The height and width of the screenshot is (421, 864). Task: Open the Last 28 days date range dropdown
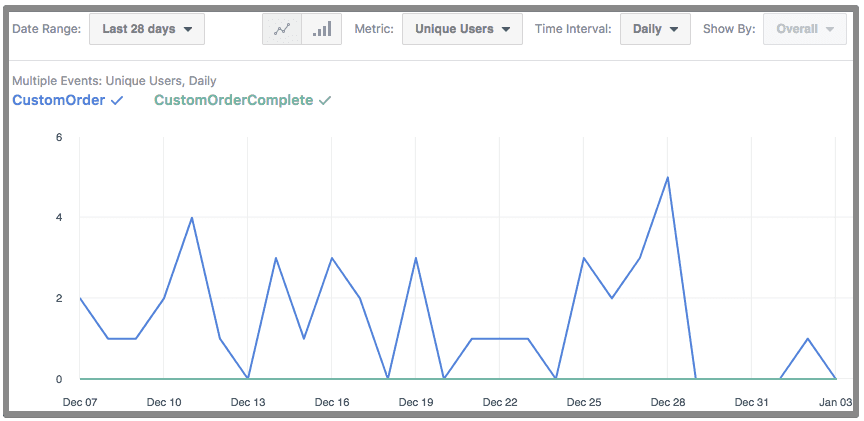[147, 29]
